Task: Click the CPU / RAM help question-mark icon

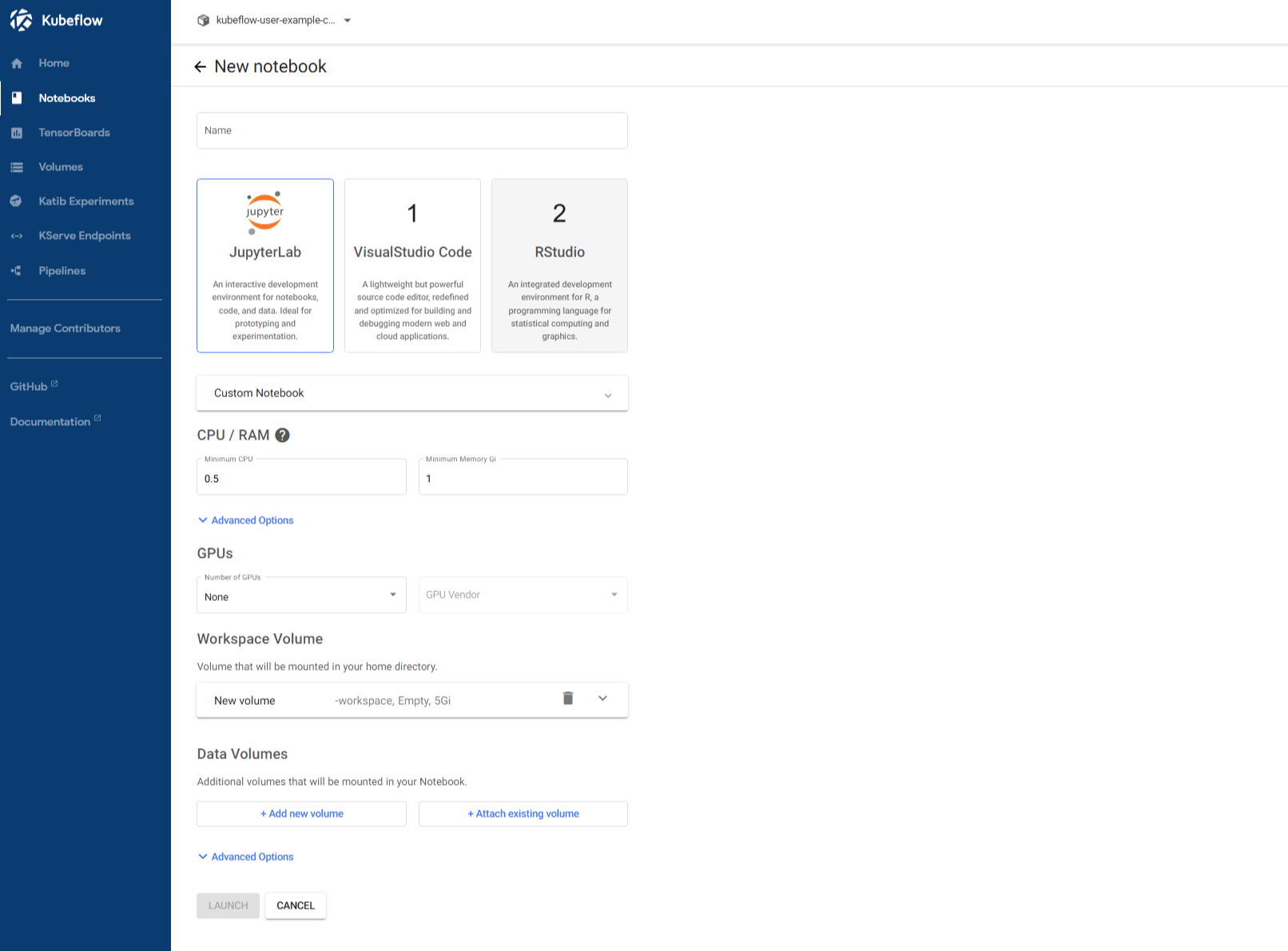Action: [x=282, y=435]
